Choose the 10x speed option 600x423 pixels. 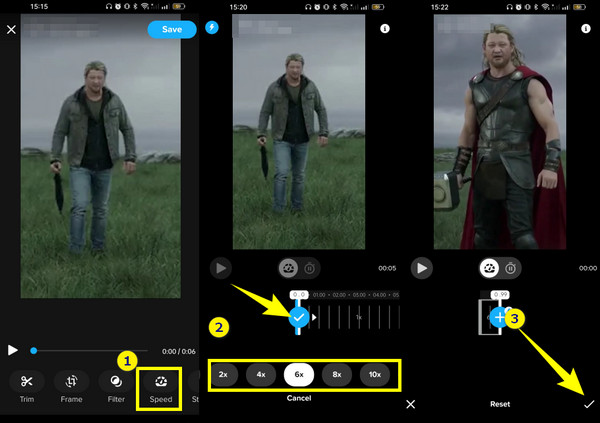375,374
